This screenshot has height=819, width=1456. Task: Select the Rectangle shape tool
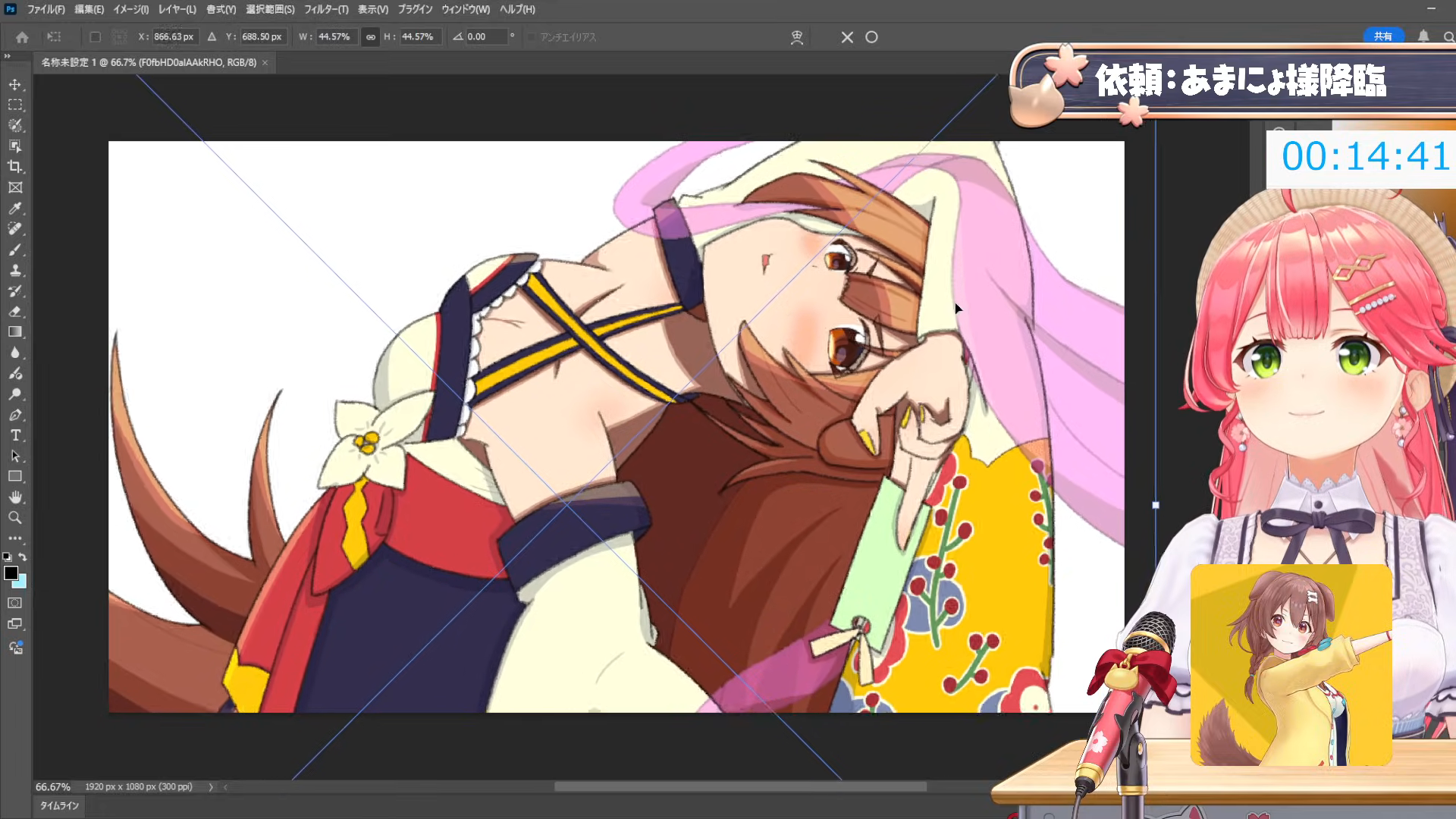15,476
